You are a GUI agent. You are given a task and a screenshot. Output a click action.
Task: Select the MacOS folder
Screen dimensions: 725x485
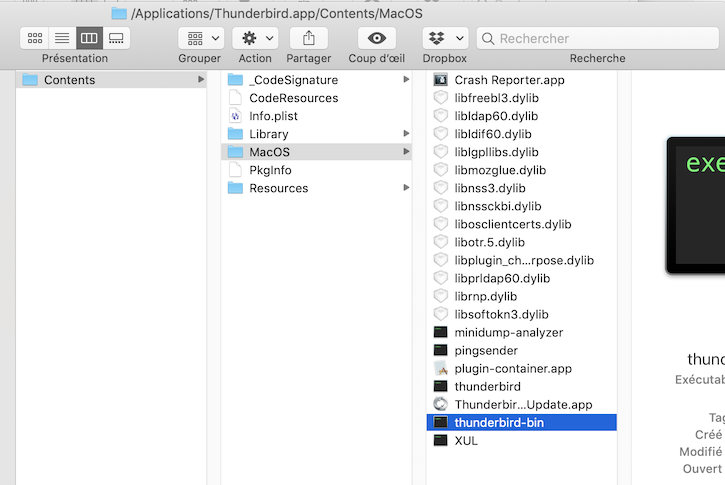[316, 152]
